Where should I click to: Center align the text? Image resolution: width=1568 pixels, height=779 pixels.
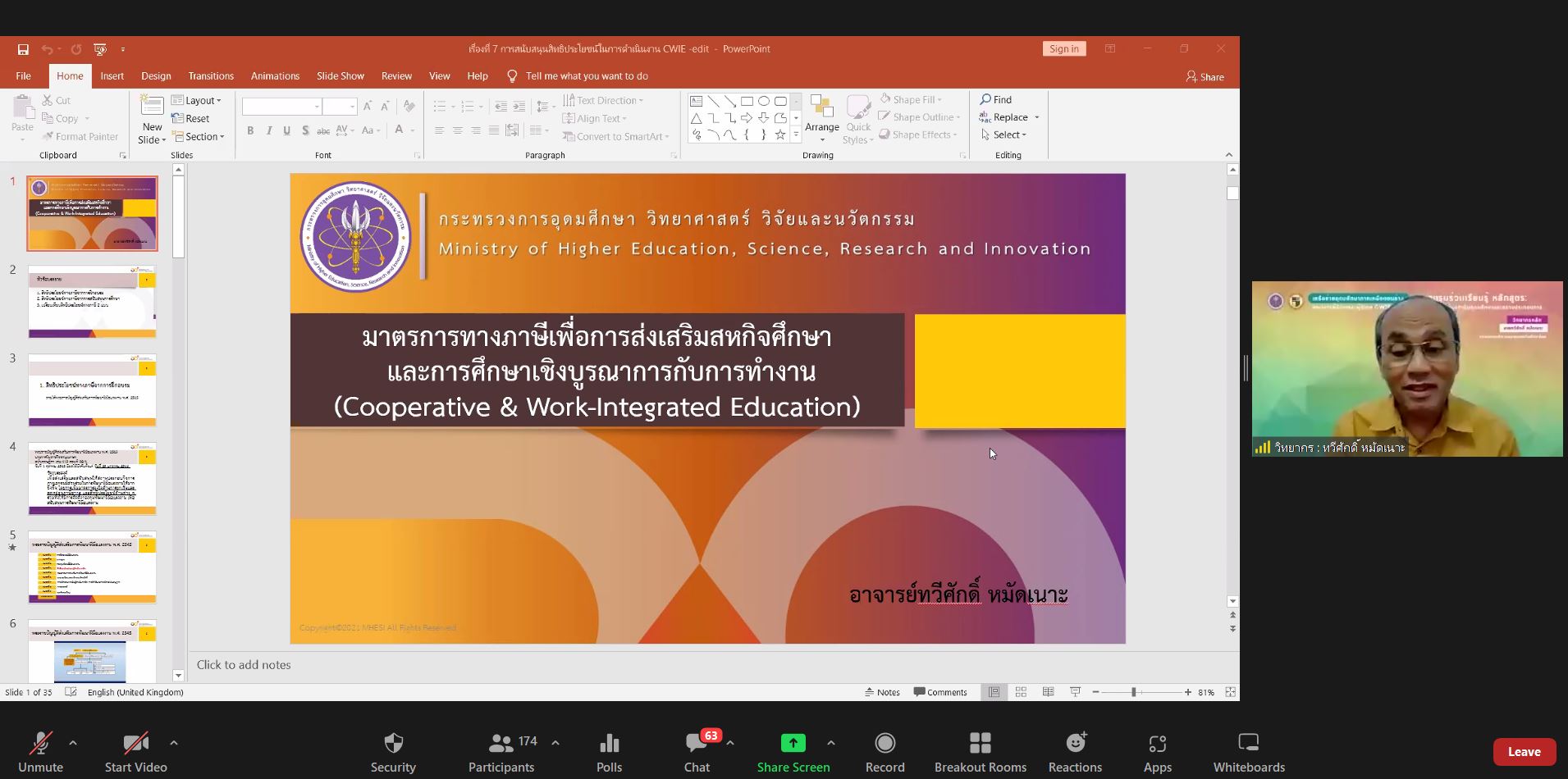(x=458, y=130)
